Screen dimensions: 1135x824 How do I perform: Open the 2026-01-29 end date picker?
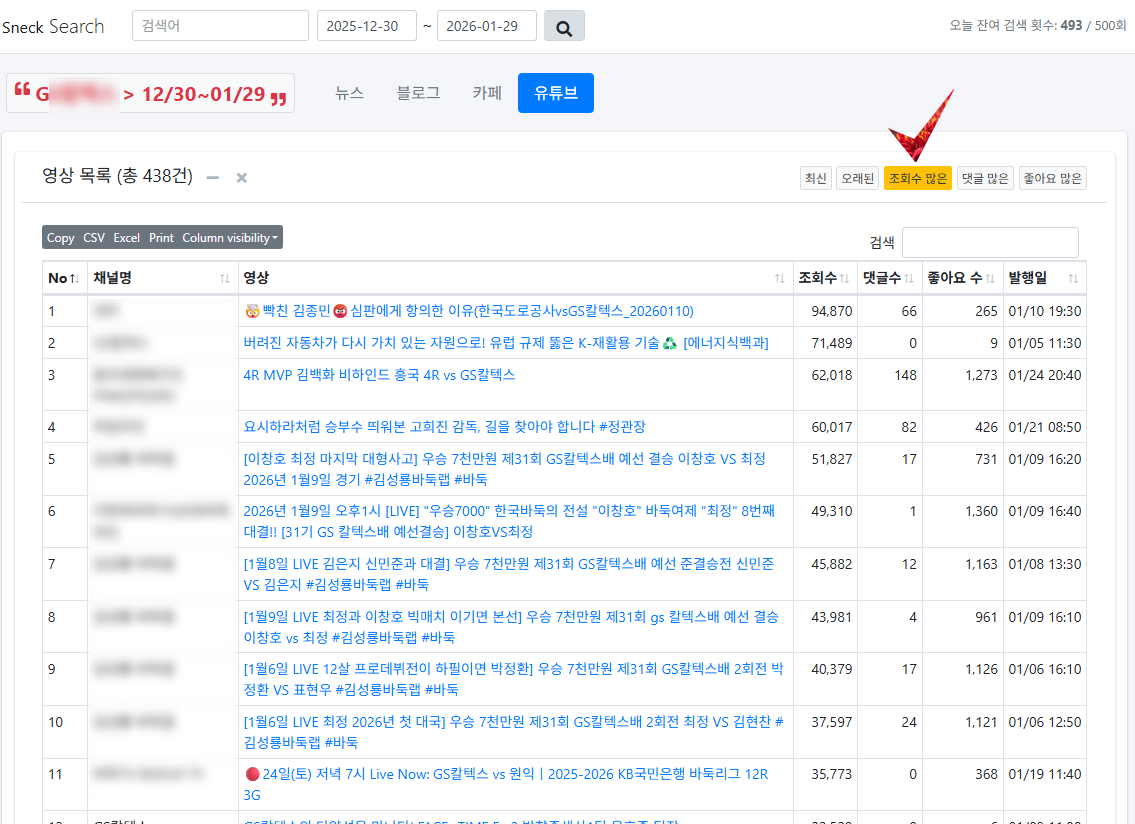(486, 26)
